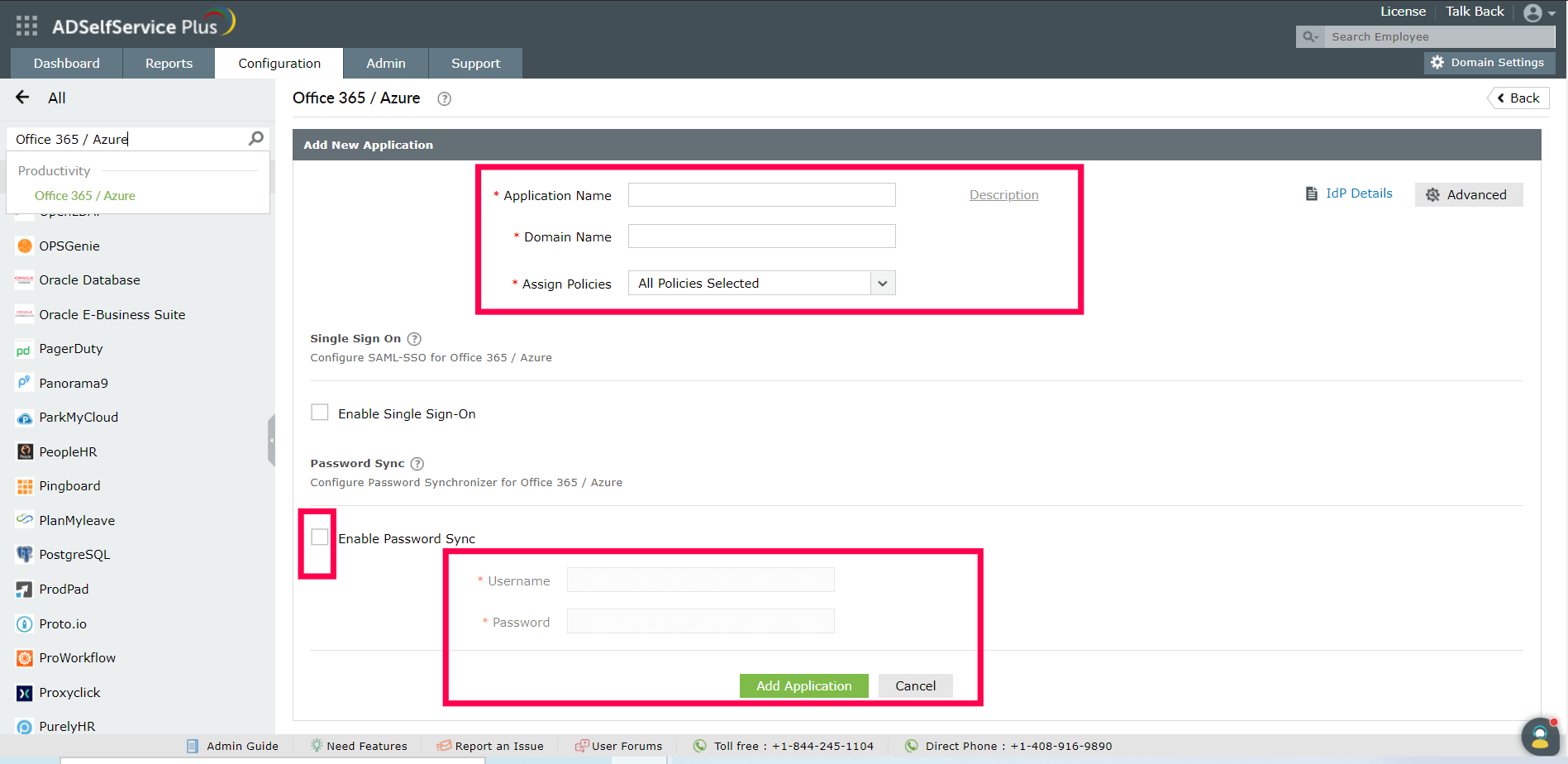This screenshot has height=764, width=1568.
Task: Click the Domain Name input field
Action: click(x=761, y=236)
